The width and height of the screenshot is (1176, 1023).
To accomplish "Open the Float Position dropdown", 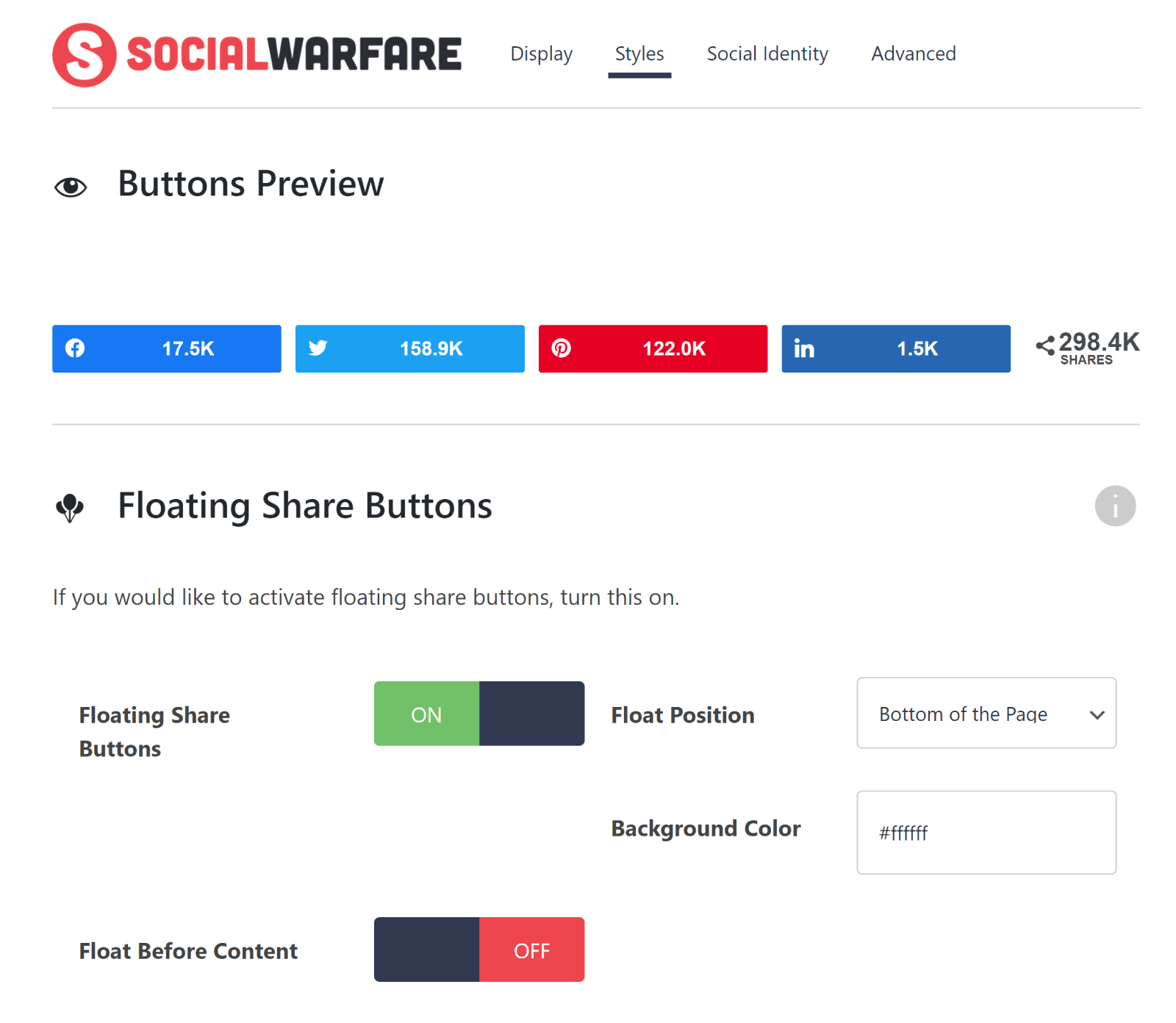I will pos(986,713).
